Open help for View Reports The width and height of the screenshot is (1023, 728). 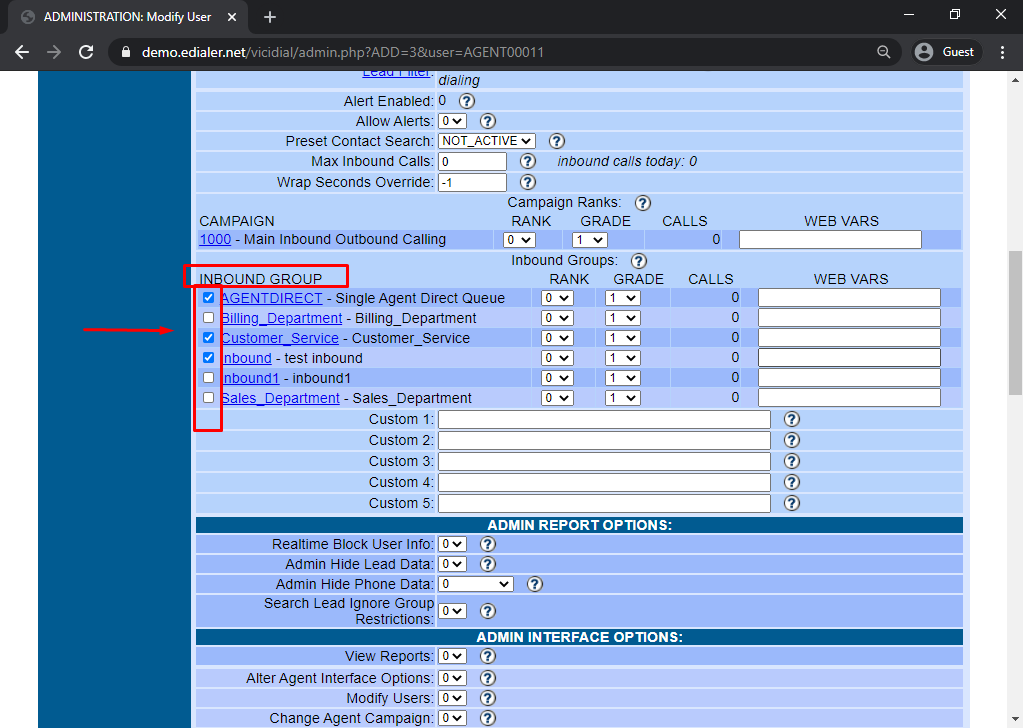(487, 656)
